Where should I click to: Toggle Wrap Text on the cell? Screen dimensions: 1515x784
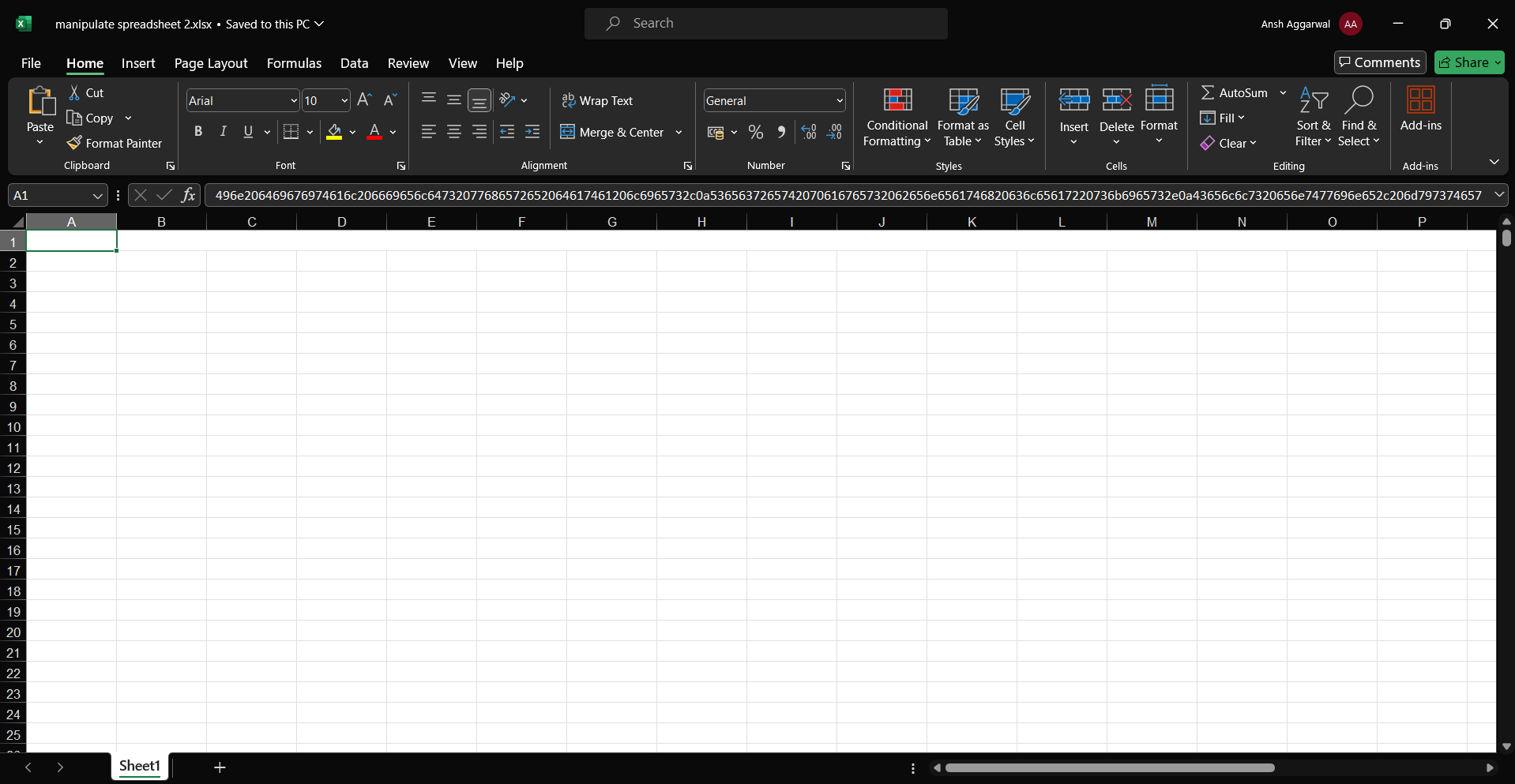[x=597, y=100]
